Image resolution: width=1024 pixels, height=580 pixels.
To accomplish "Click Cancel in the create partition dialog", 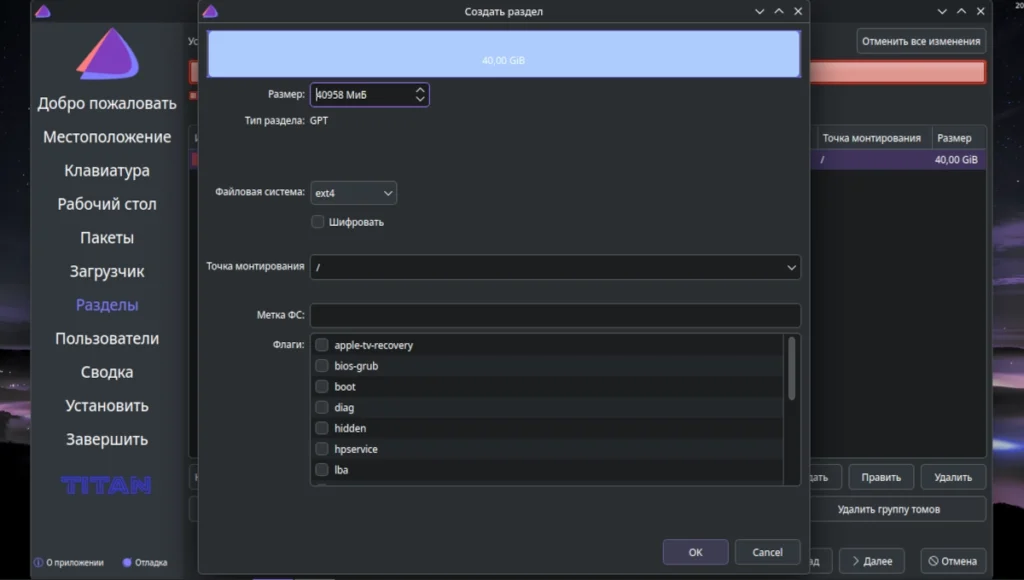I will coord(767,553).
